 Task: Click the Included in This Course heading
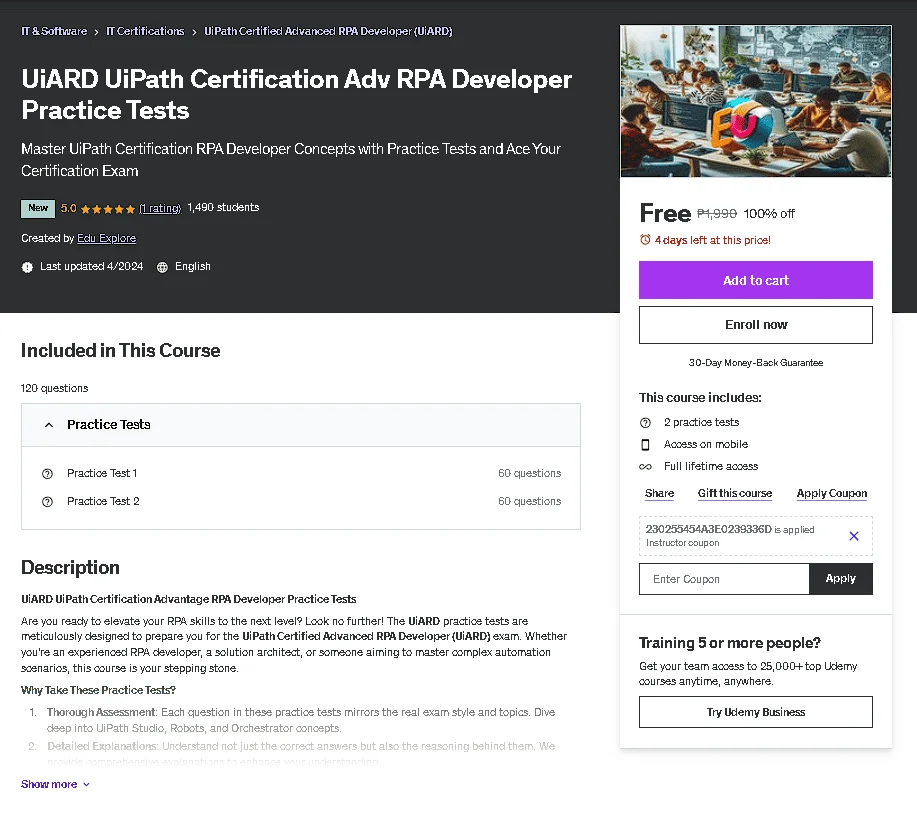click(x=120, y=350)
